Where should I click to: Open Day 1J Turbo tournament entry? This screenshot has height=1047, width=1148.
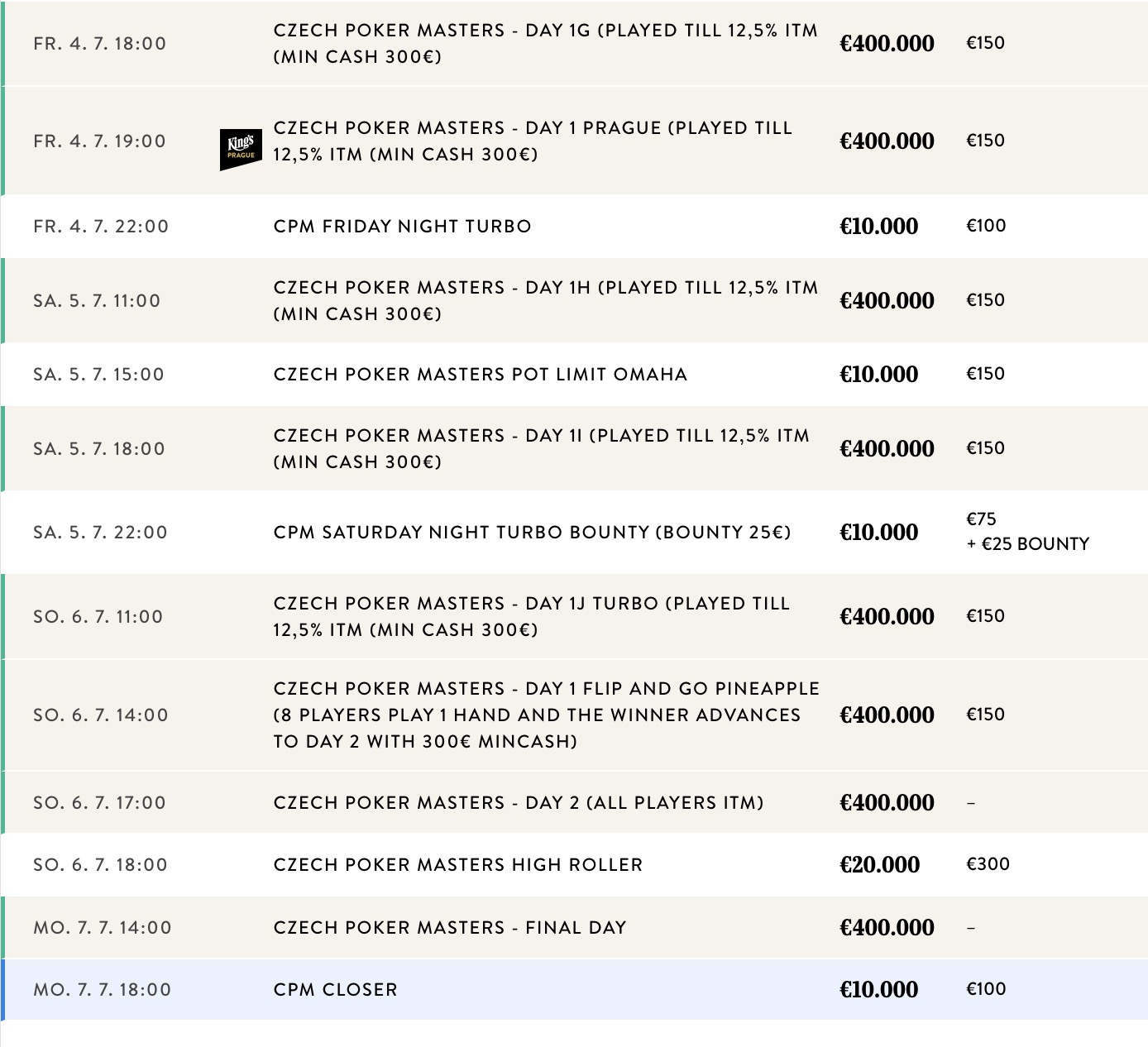coord(531,616)
